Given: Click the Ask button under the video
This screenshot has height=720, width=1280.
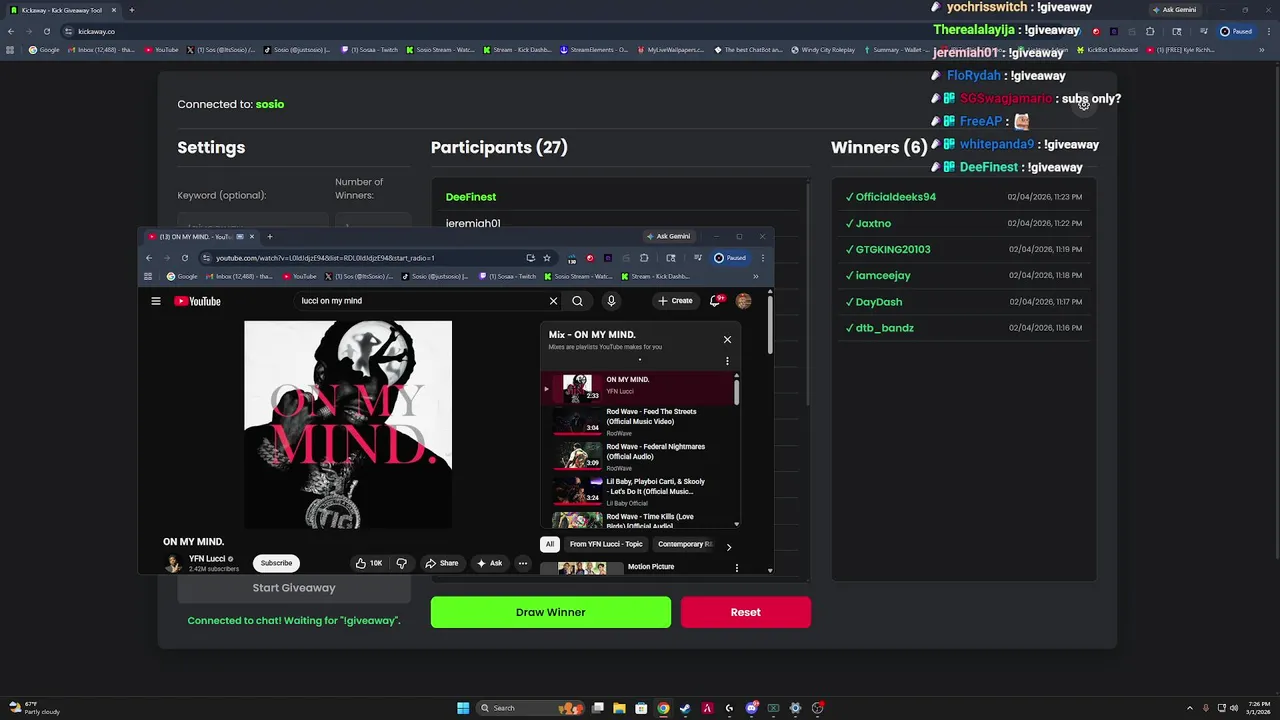Looking at the screenshot, I should coord(489,563).
